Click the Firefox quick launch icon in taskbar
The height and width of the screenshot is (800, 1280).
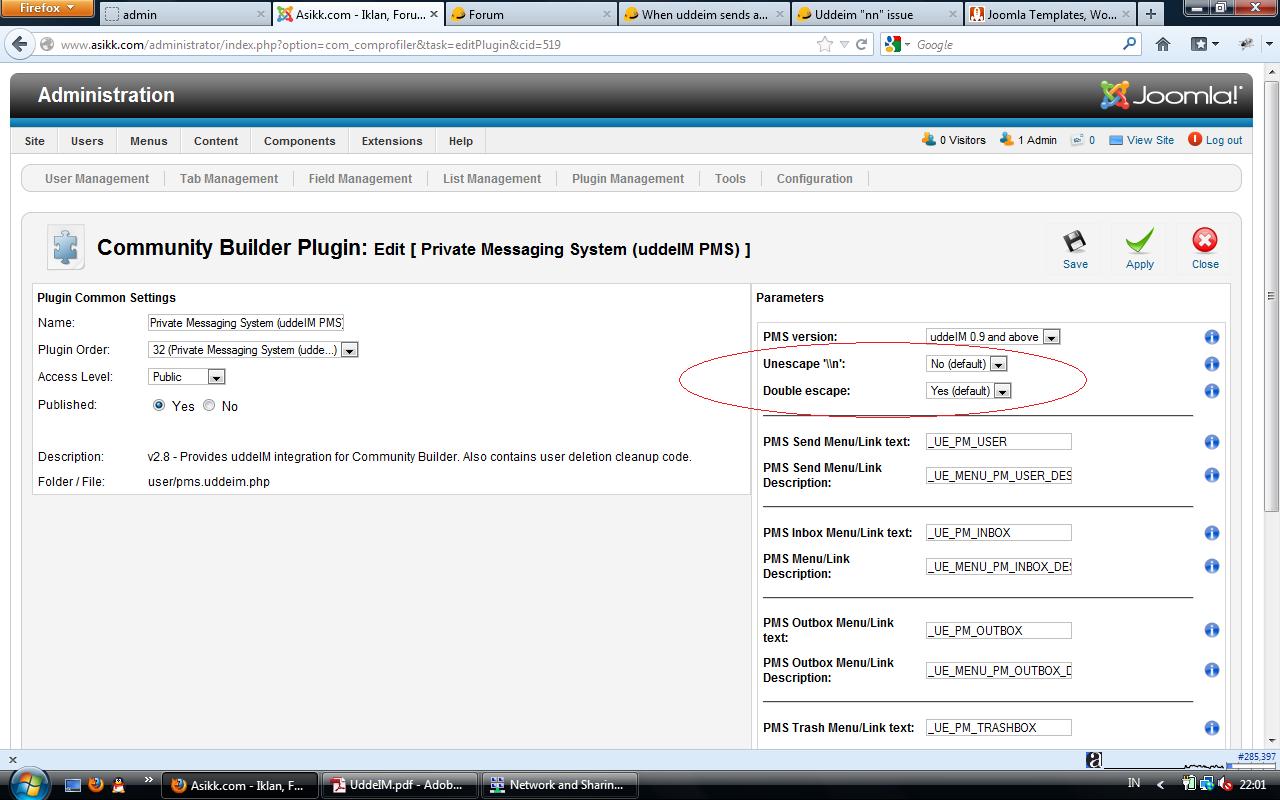pyautogui.click(x=95, y=785)
